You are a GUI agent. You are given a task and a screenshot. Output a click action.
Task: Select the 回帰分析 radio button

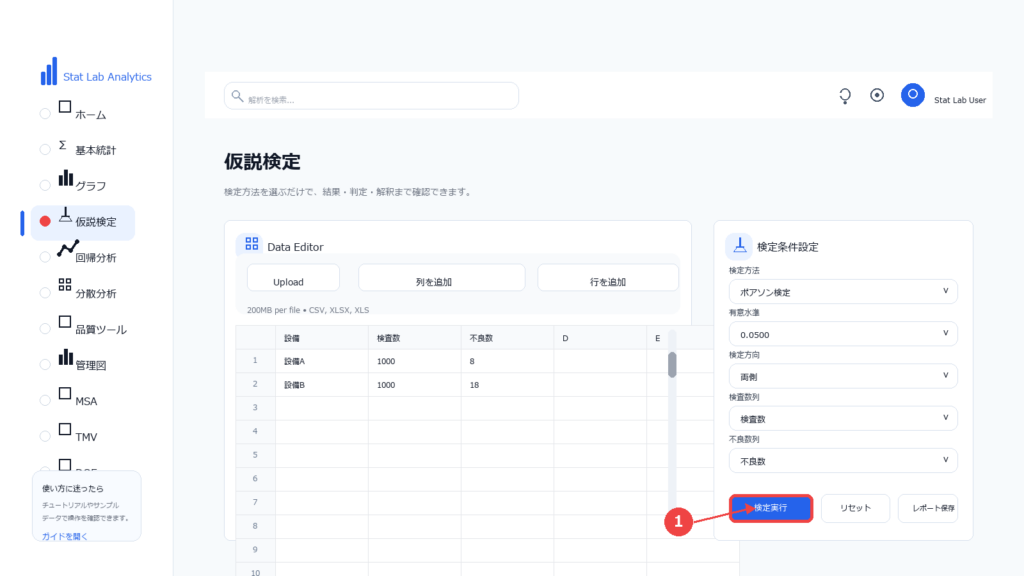(45, 257)
